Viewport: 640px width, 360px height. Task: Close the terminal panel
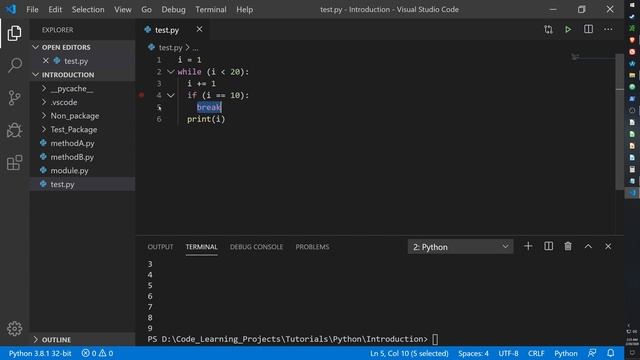point(608,247)
